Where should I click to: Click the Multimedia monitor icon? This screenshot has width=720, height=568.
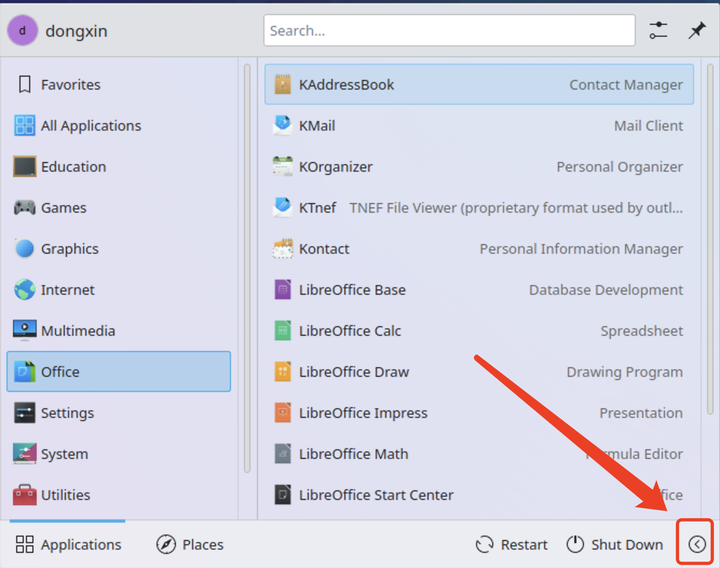tap(24, 331)
